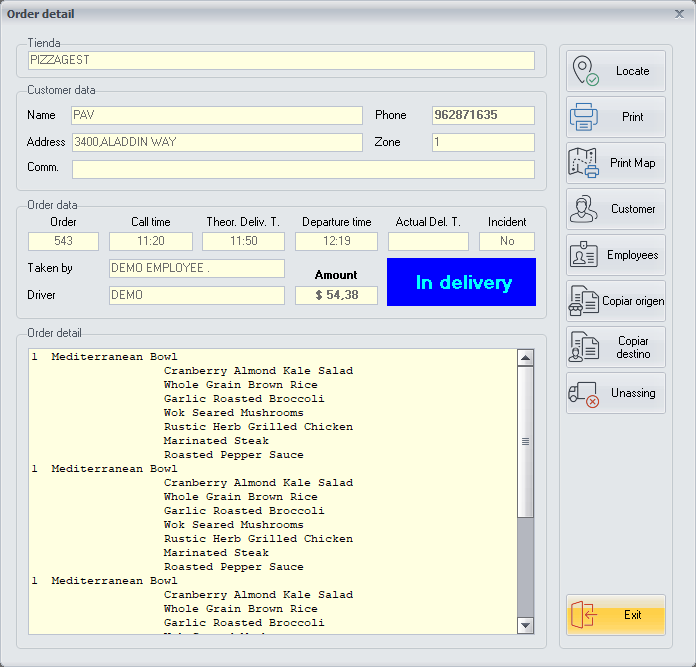
Task: Click the Tienda field showing PIZZAGEST
Action: (281, 61)
